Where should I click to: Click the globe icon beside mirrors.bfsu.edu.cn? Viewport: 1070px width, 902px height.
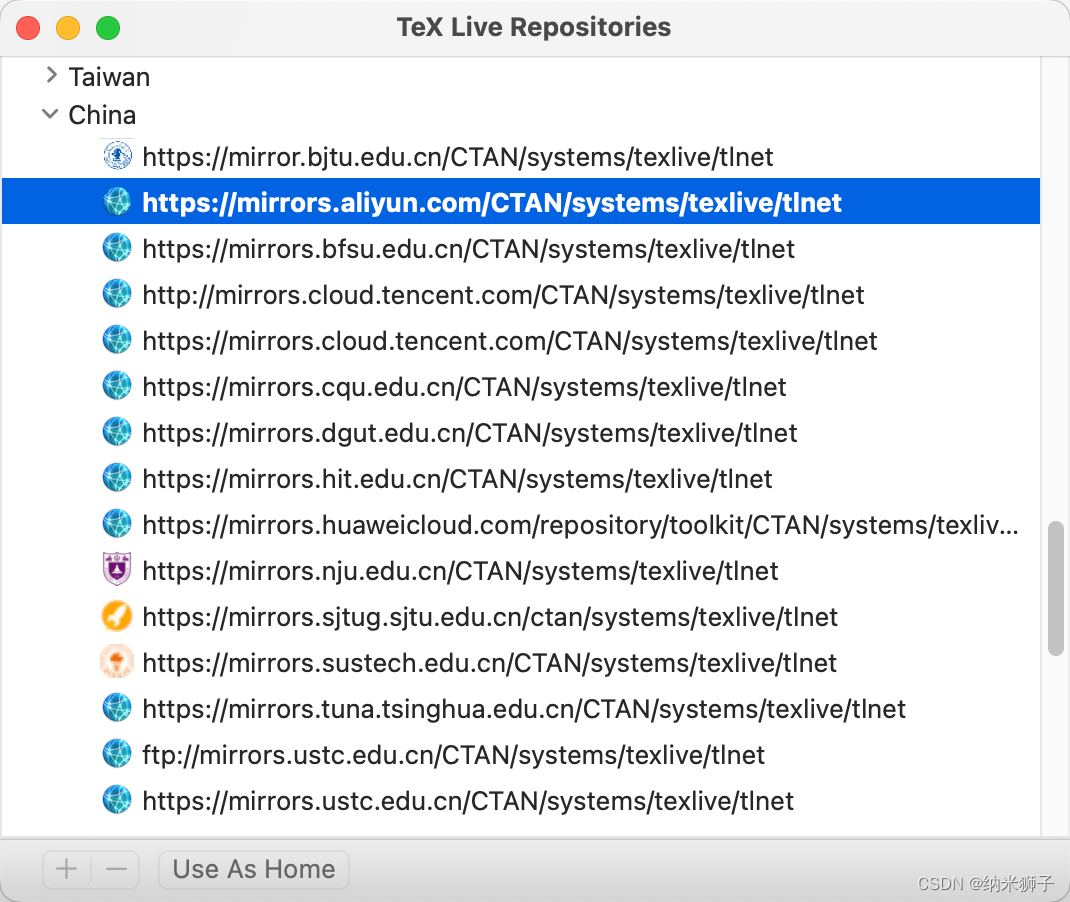tap(117, 248)
